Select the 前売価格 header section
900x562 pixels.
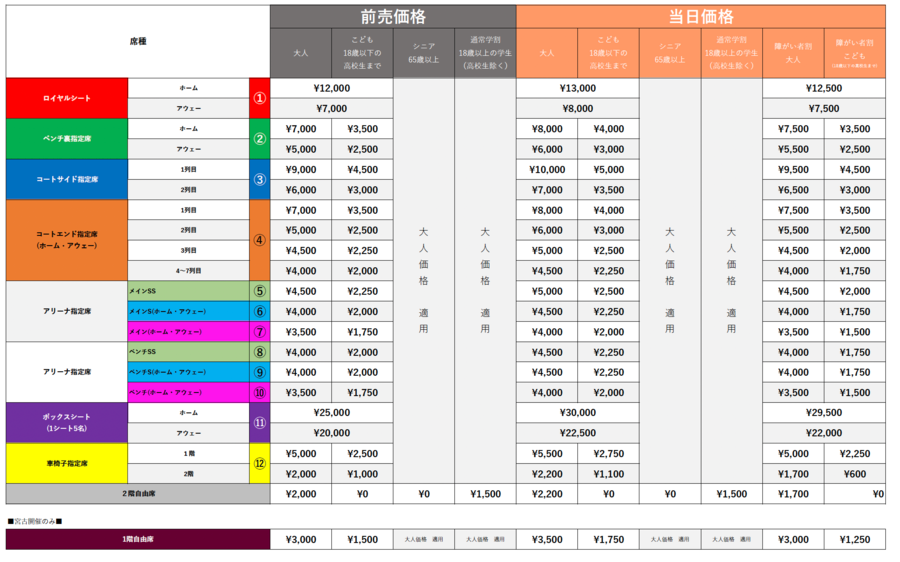click(393, 16)
